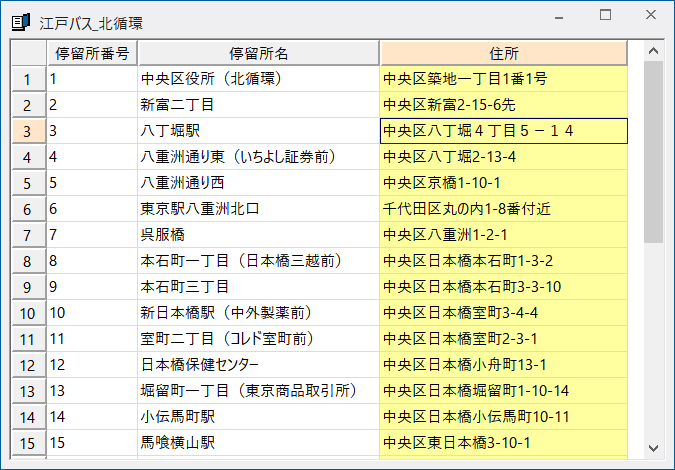The width and height of the screenshot is (675, 470).
Task: Click the 停留所名 column header
Action: [x=258, y=52]
